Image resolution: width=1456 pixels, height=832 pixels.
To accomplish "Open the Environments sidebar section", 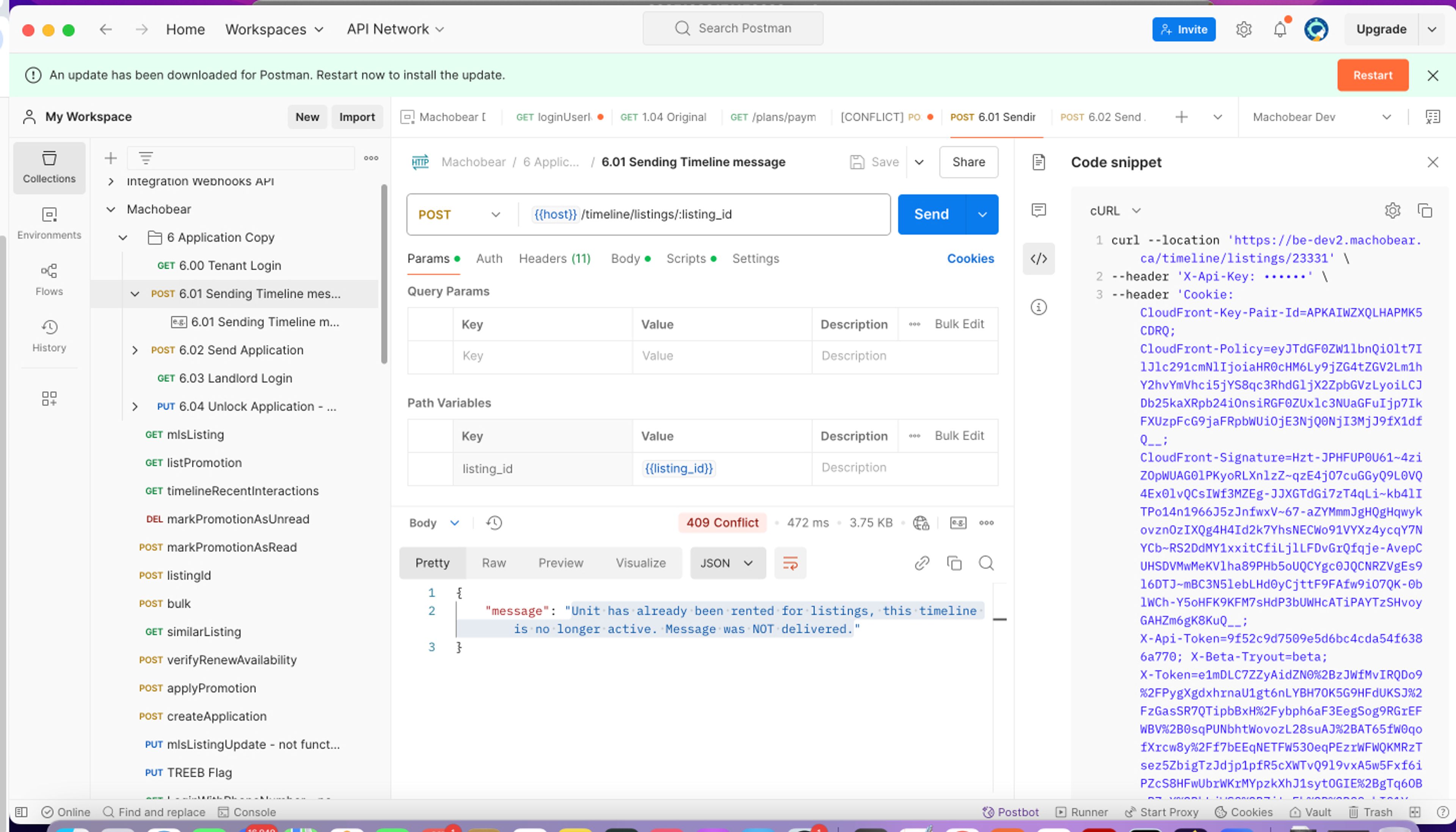I will point(49,223).
